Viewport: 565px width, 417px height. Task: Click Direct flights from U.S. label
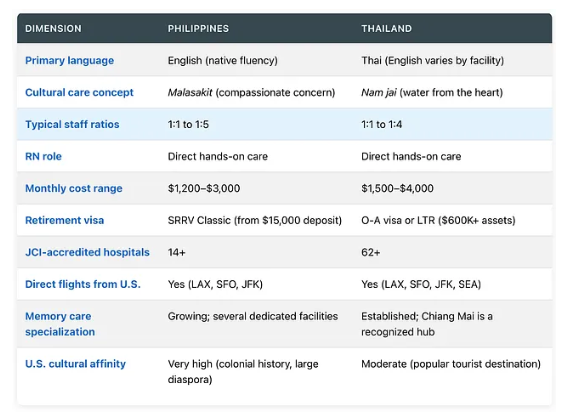(83, 284)
